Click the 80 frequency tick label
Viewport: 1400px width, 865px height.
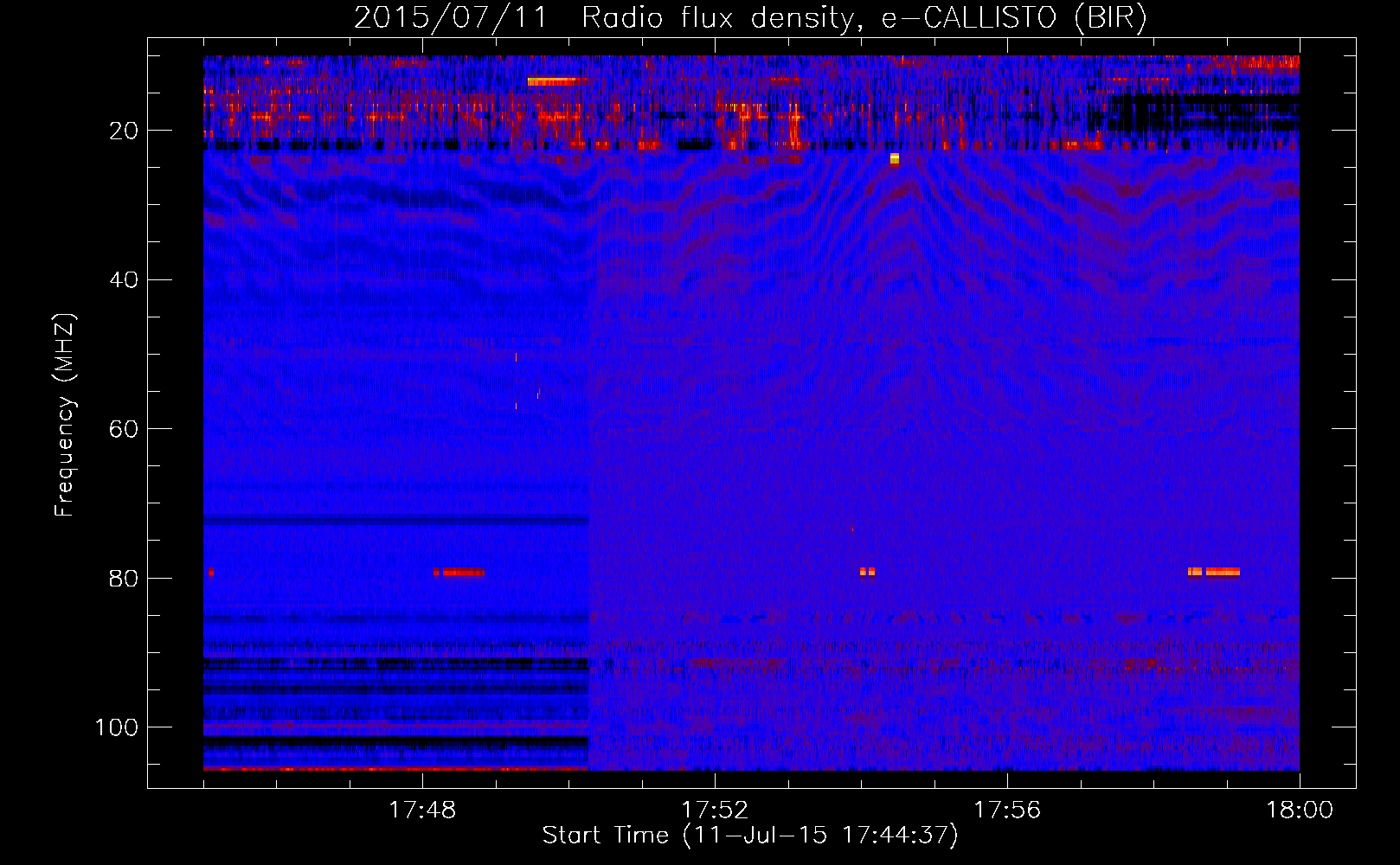tap(124, 579)
